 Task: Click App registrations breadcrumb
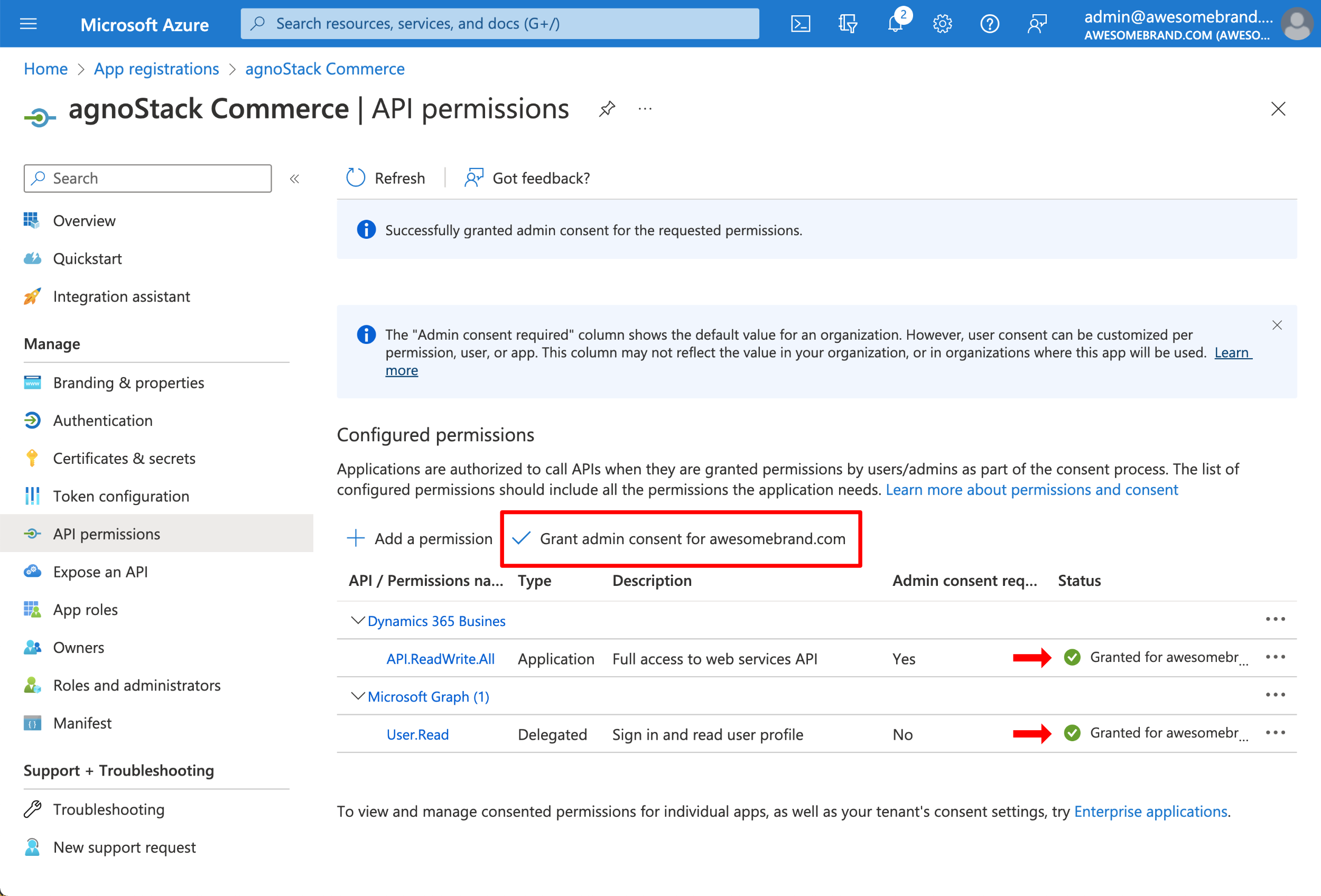tap(156, 69)
